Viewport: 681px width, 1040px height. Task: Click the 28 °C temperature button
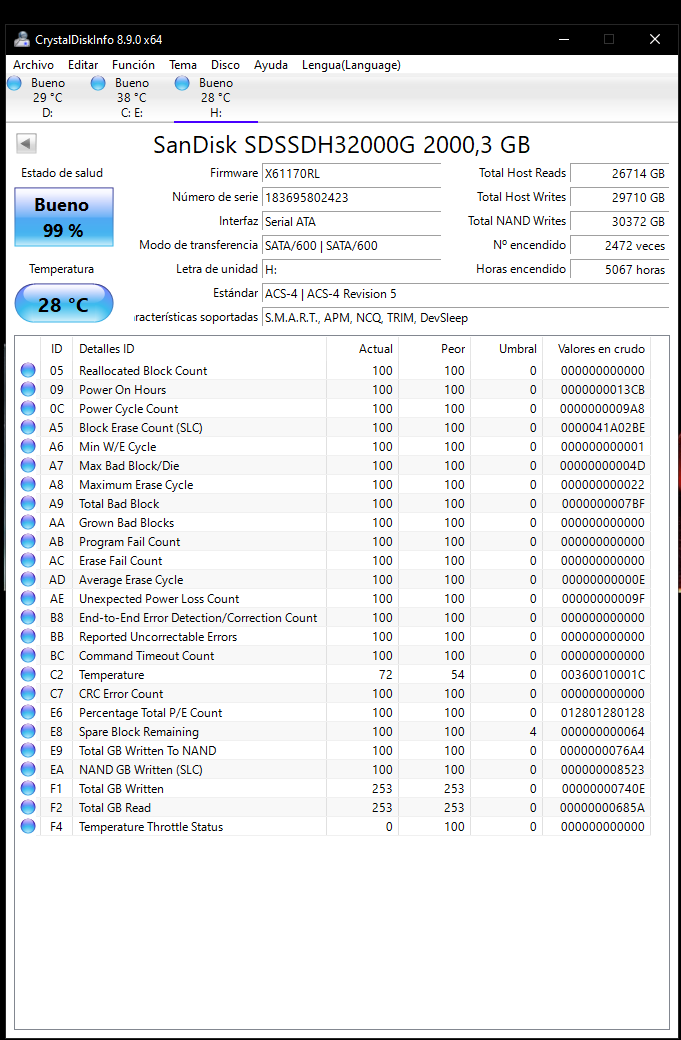pos(64,304)
